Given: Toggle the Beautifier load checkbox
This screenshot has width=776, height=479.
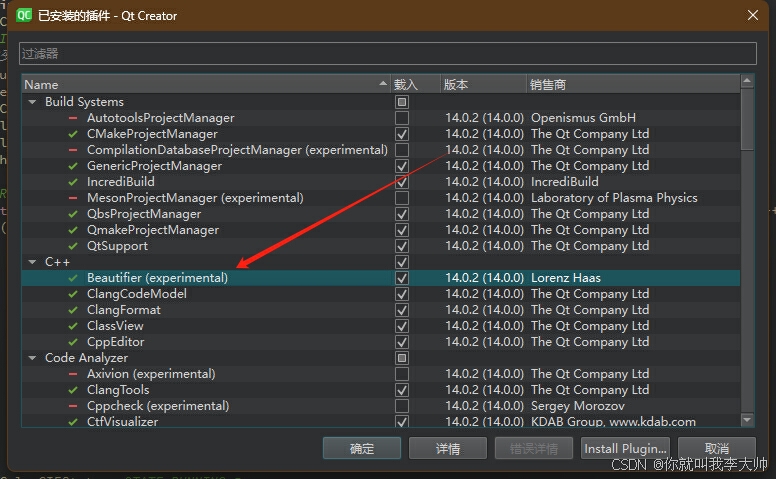Looking at the screenshot, I should pos(402,278).
